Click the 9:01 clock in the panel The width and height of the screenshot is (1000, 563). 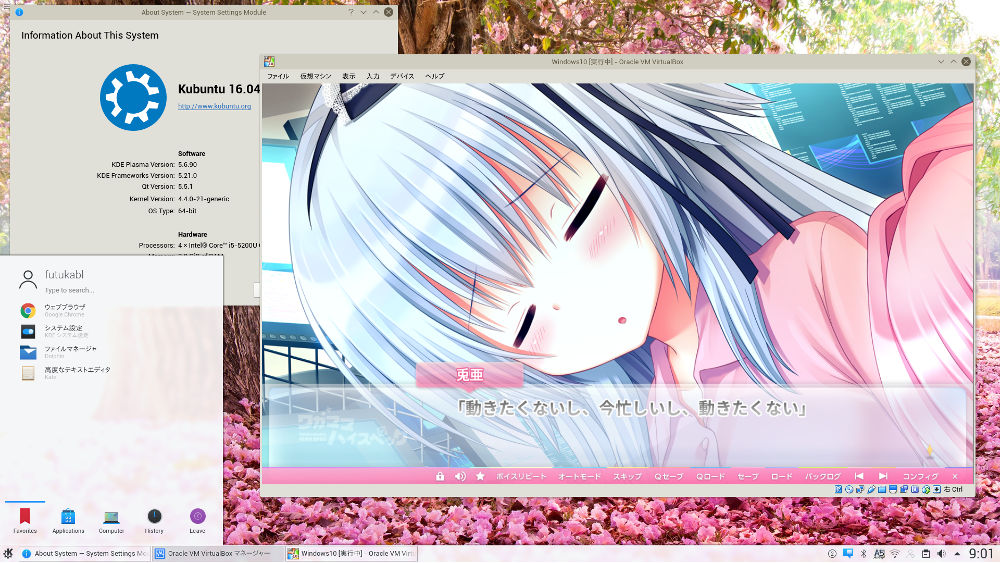pos(981,553)
